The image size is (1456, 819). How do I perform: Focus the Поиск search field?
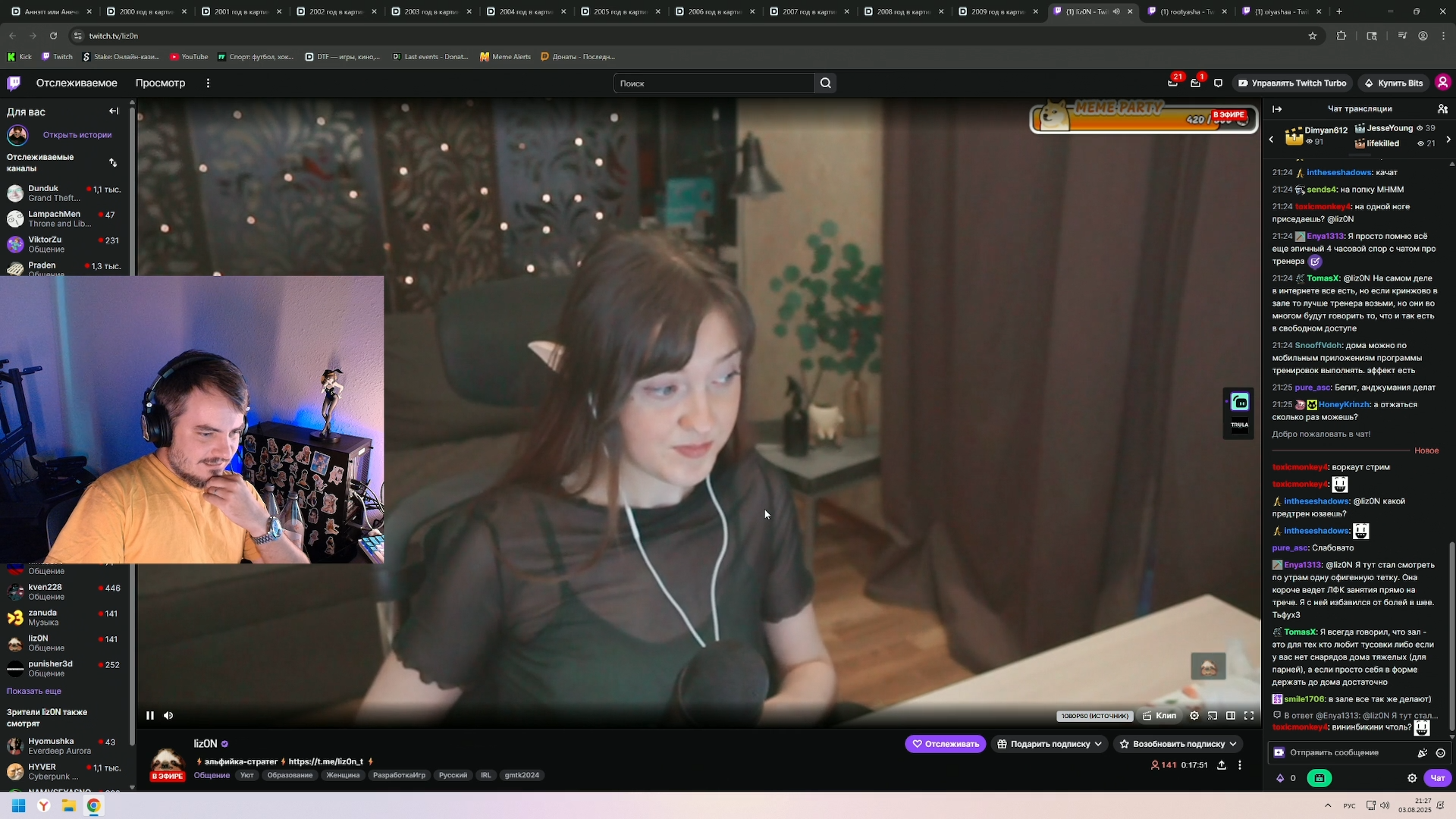713,83
